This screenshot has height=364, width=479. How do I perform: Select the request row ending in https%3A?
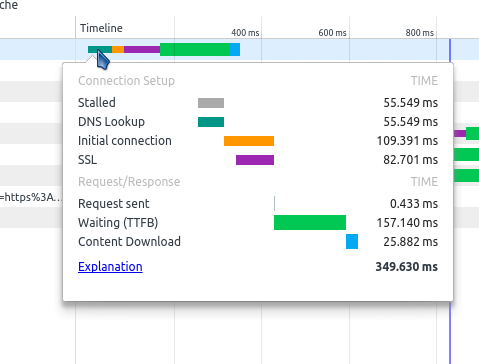point(31,197)
